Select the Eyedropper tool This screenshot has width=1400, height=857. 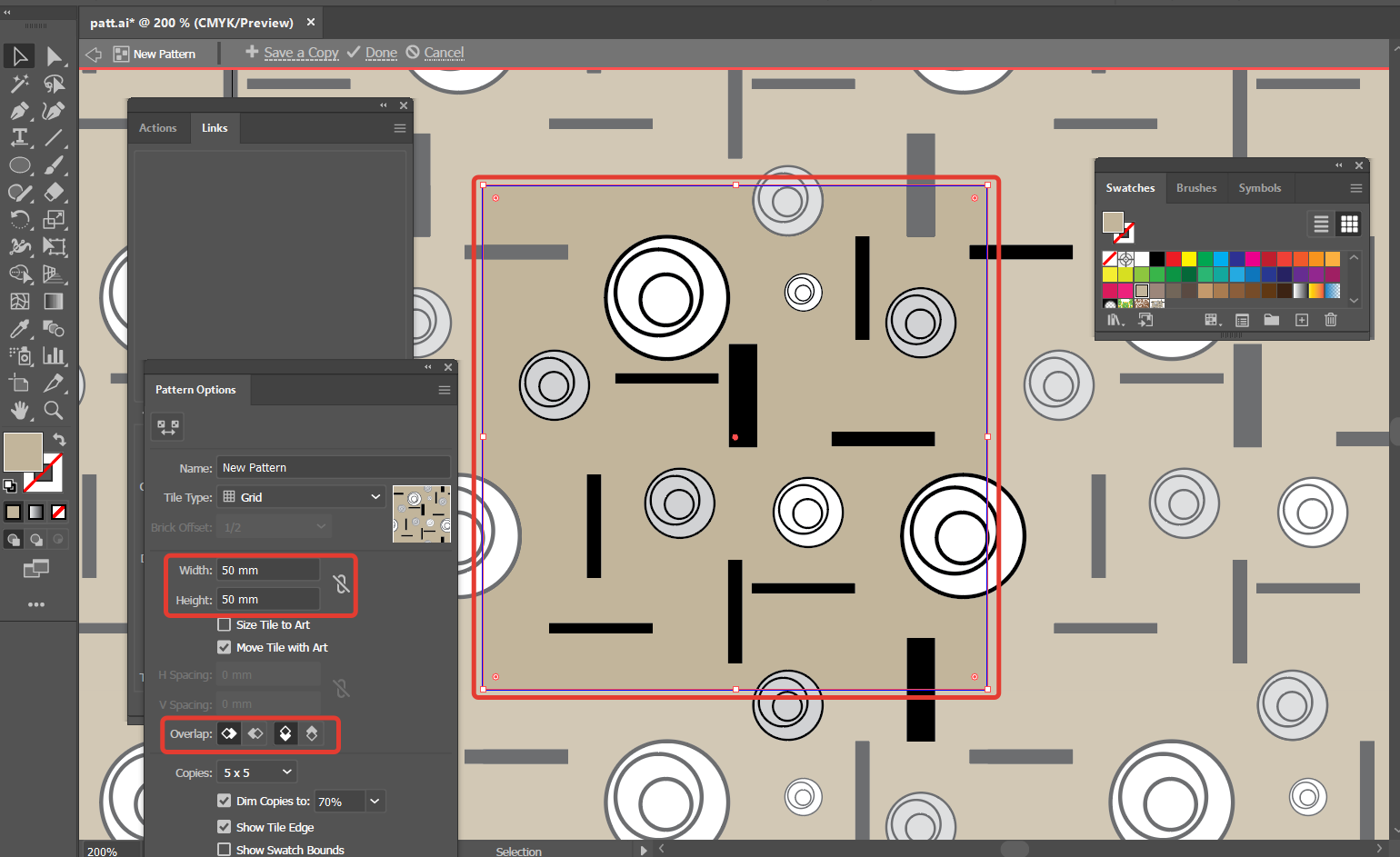pos(19,328)
